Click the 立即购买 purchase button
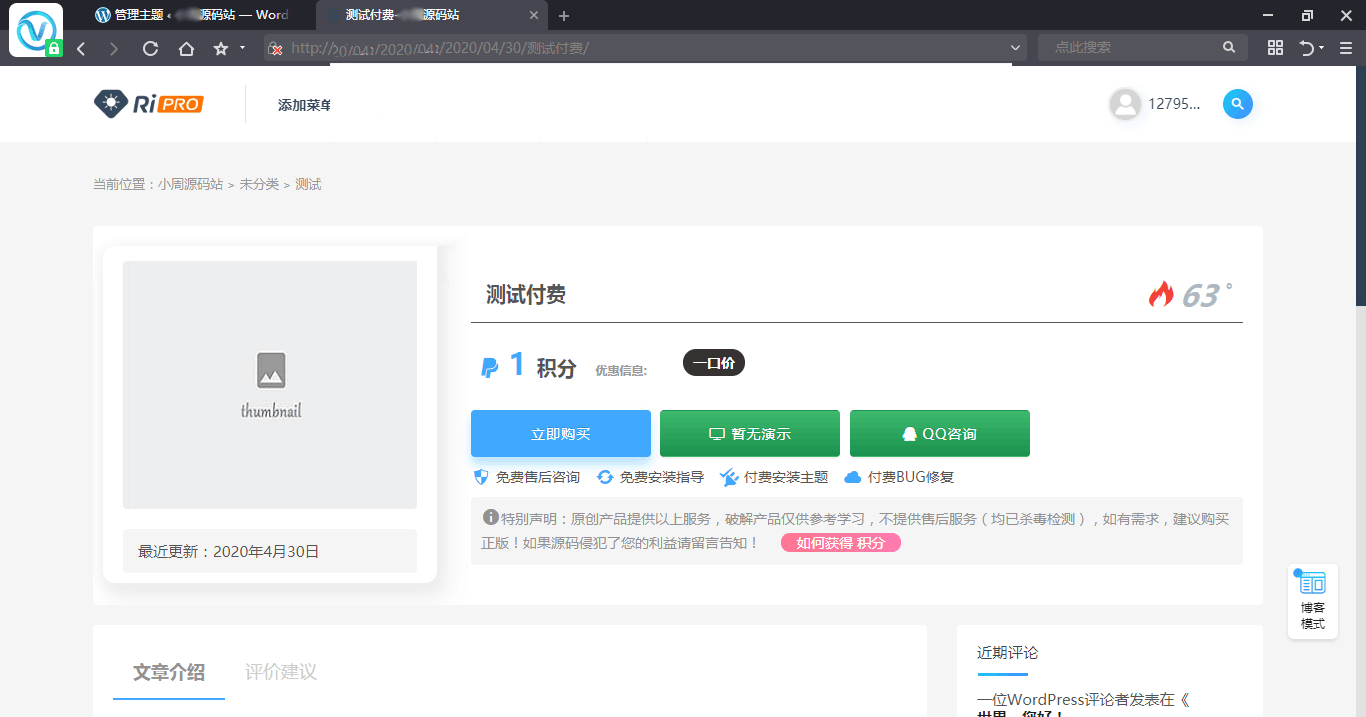 560,433
